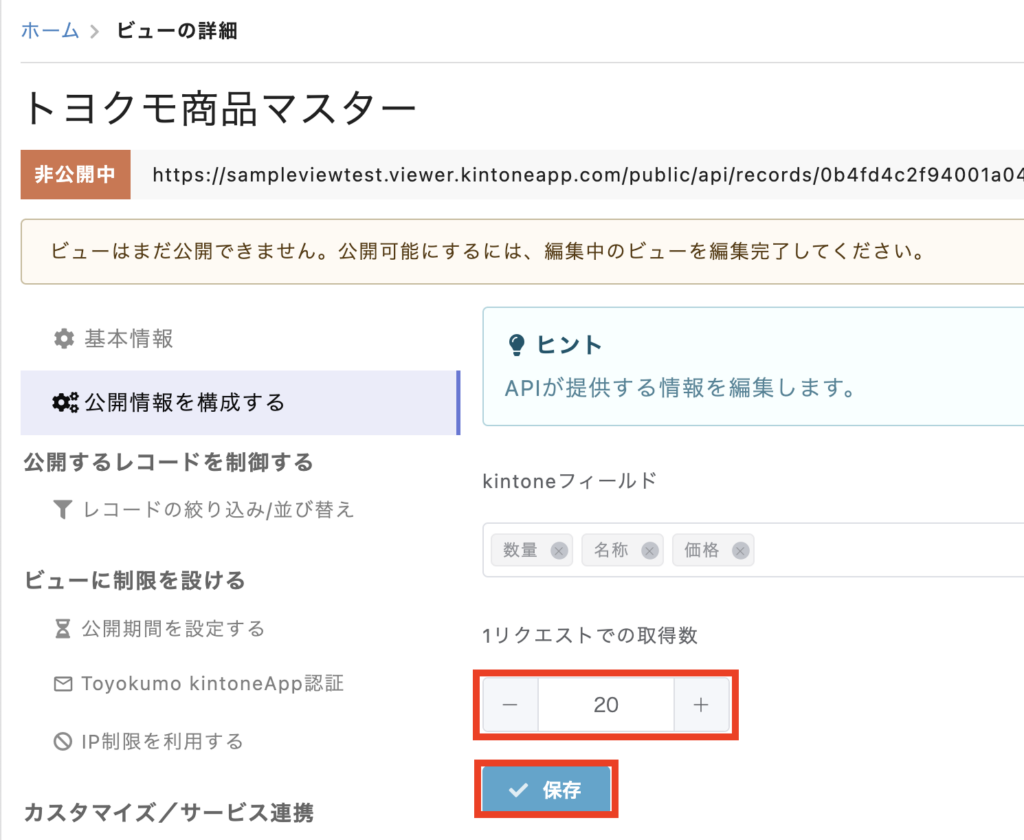
Task: Click the gears icon beside 公開情報を構成する
Action: (x=65, y=402)
